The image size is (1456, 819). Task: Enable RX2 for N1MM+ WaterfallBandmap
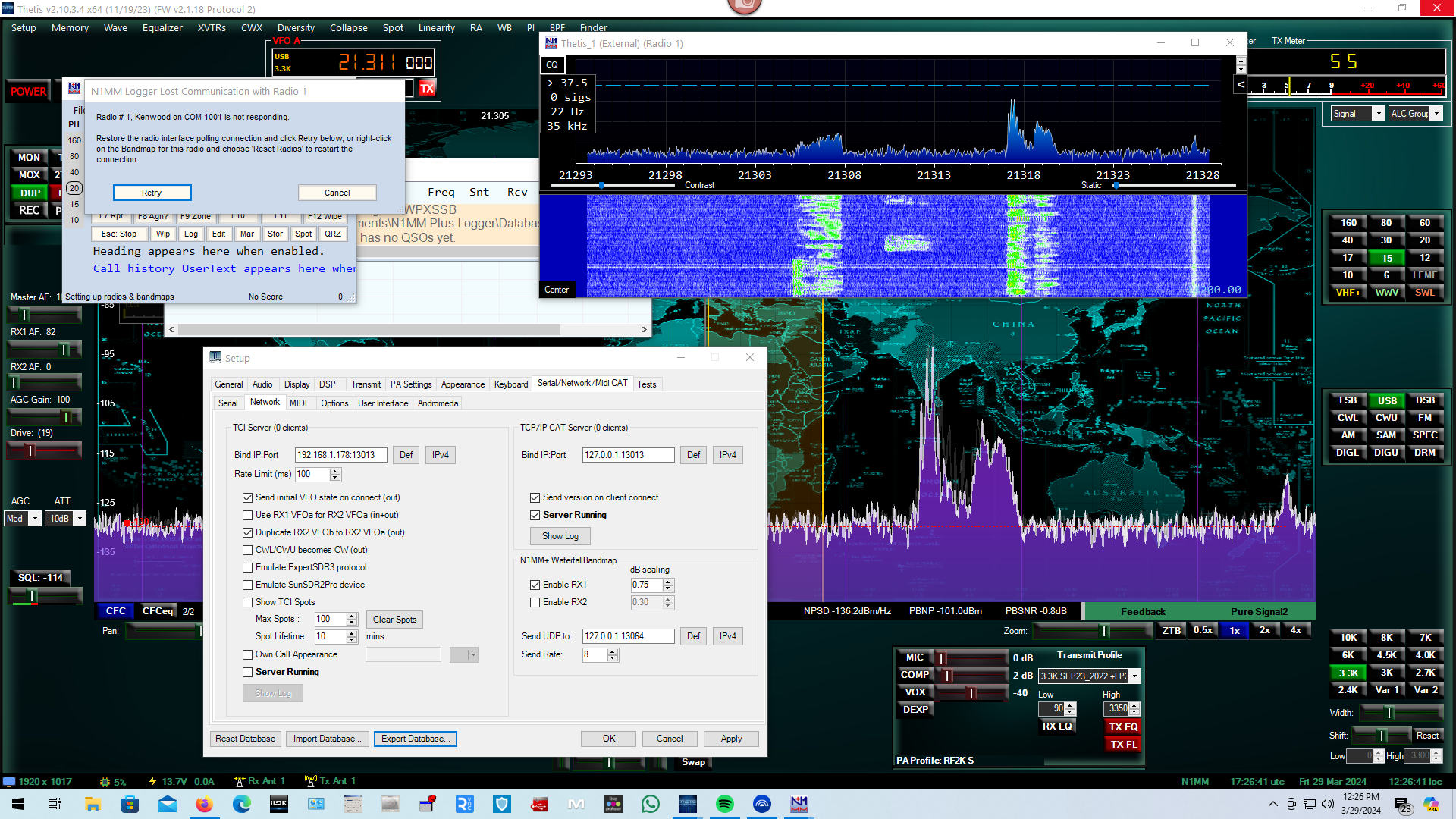535,602
